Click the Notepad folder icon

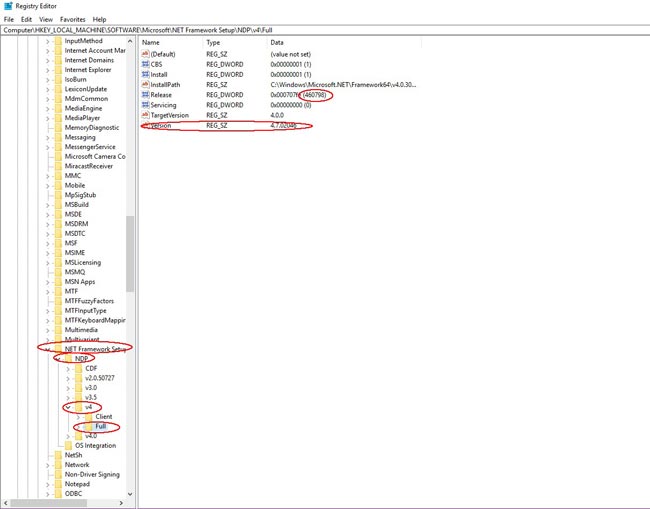coord(58,484)
